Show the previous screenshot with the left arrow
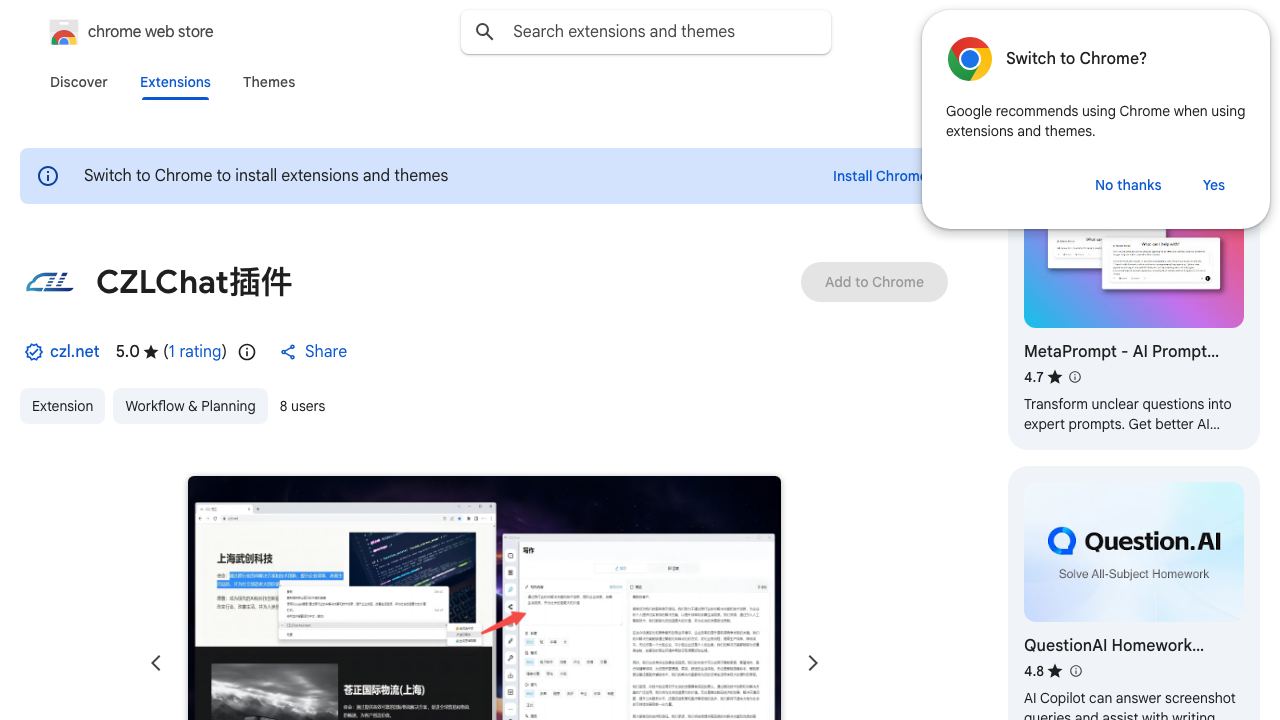Image resolution: width=1280 pixels, height=720 pixels. point(156,663)
